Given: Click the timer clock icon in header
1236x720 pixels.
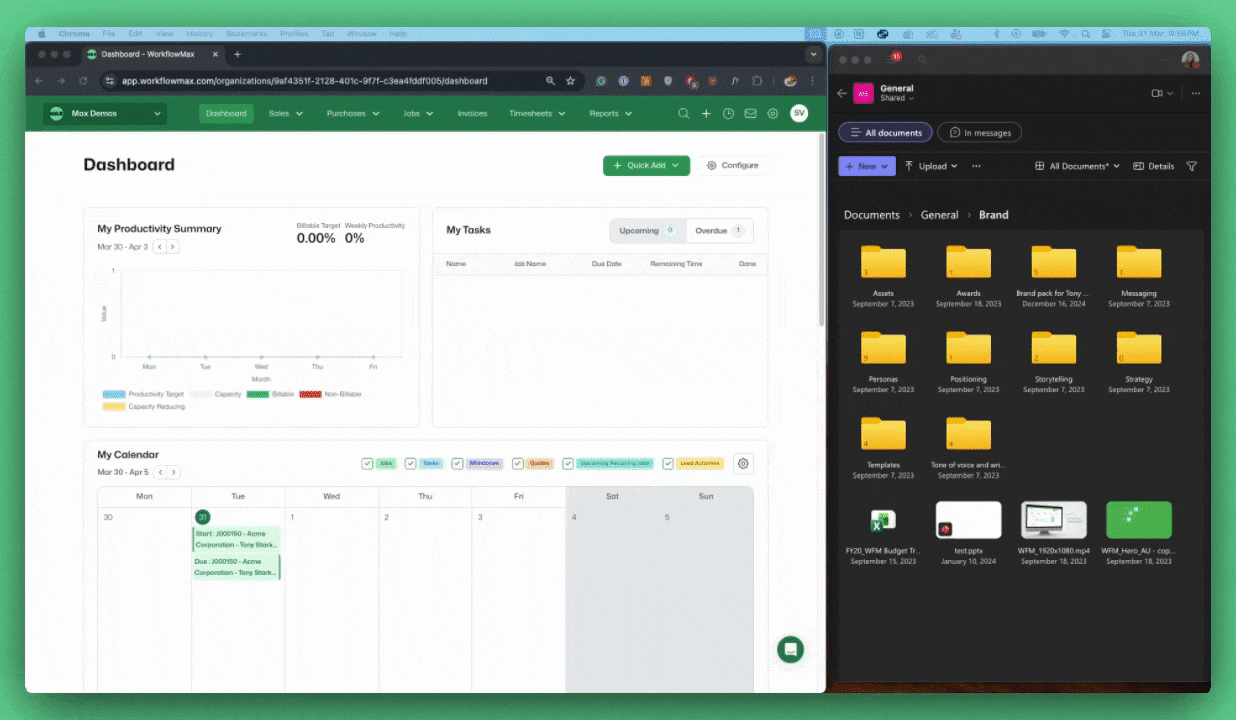Looking at the screenshot, I should [x=728, y=114].
